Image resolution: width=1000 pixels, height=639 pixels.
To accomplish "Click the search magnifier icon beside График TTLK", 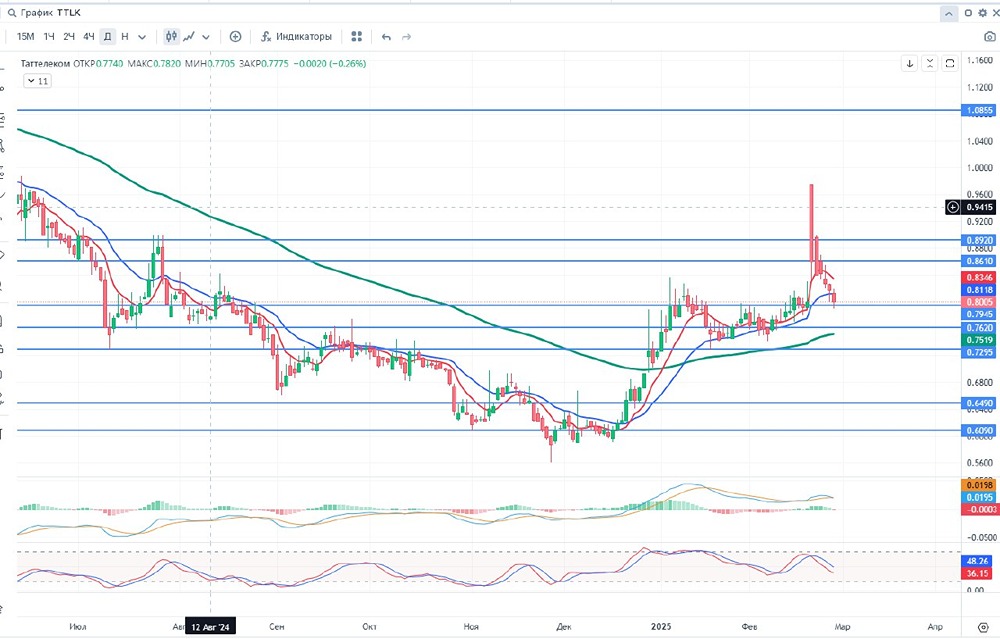I will click(11, 13).
